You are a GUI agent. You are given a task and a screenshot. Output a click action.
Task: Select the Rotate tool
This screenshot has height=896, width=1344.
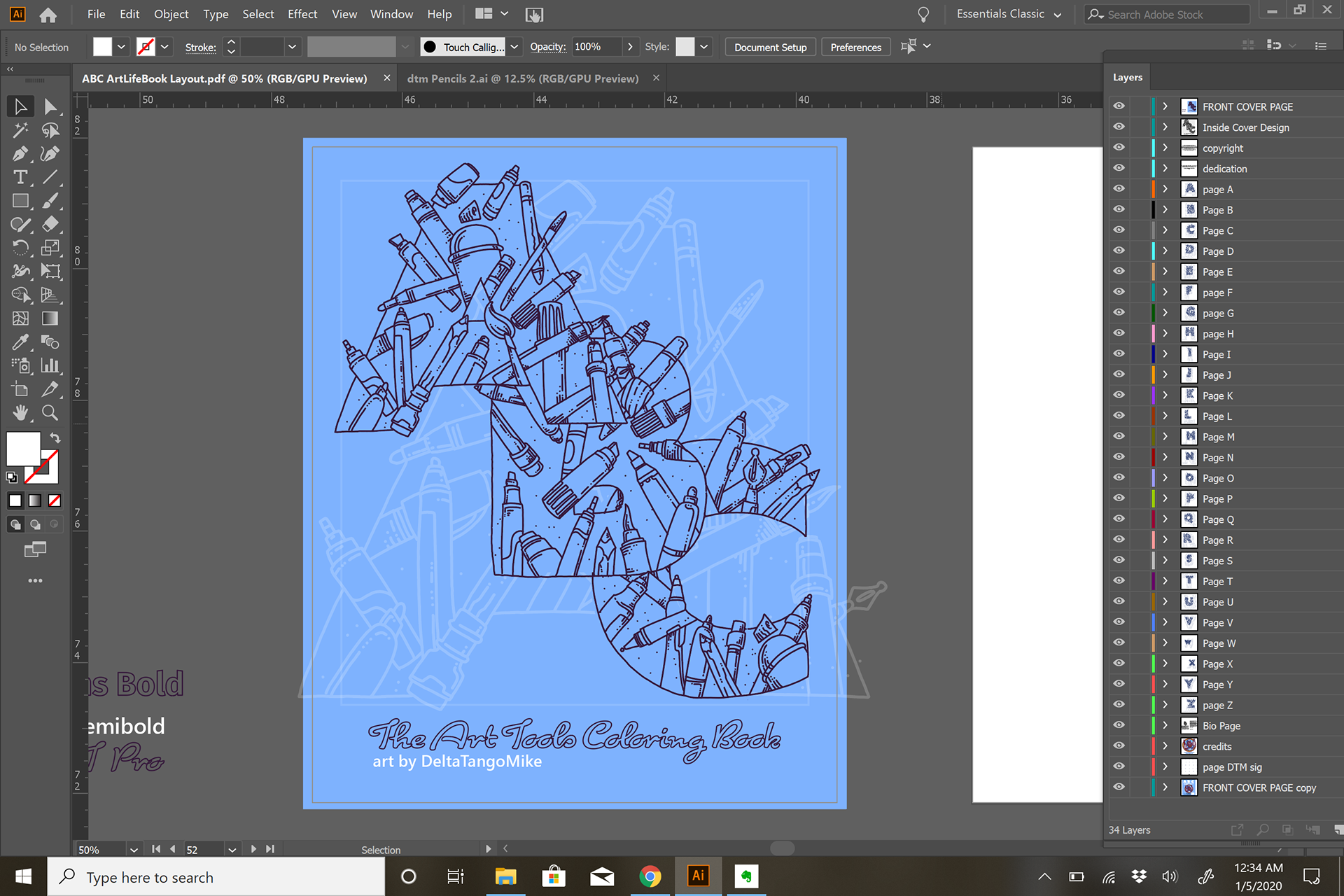tap(20, 248)
